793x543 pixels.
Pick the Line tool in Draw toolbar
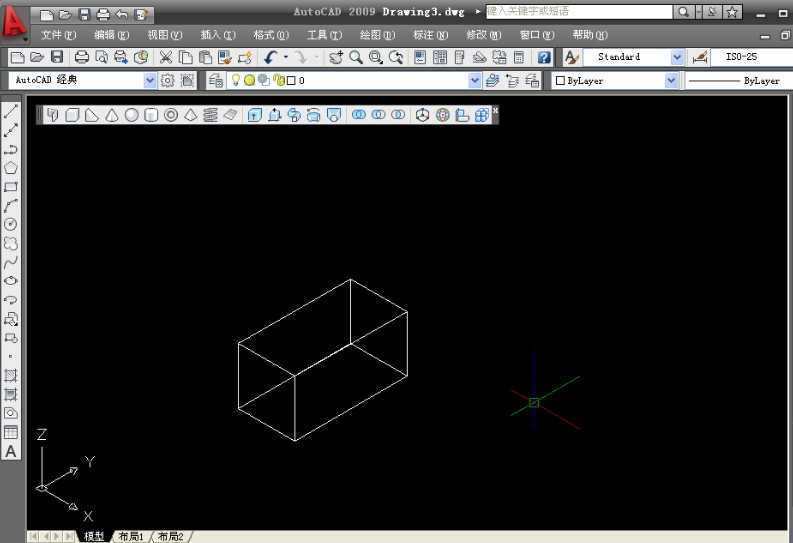[x=11, y=111]
